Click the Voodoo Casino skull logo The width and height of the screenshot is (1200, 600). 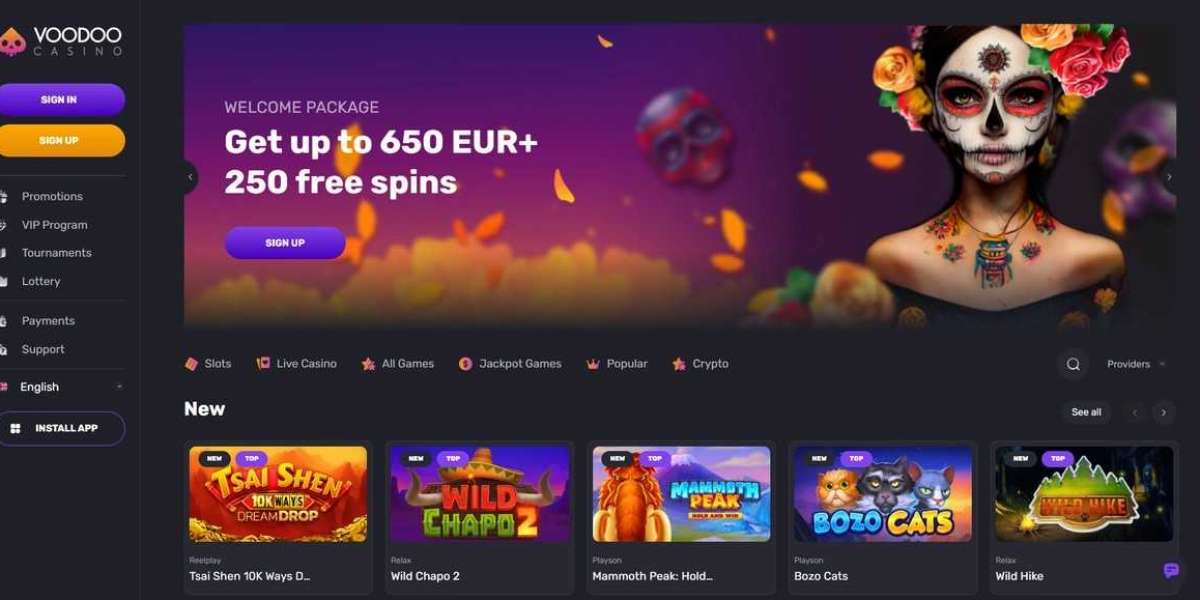point(12,41)
